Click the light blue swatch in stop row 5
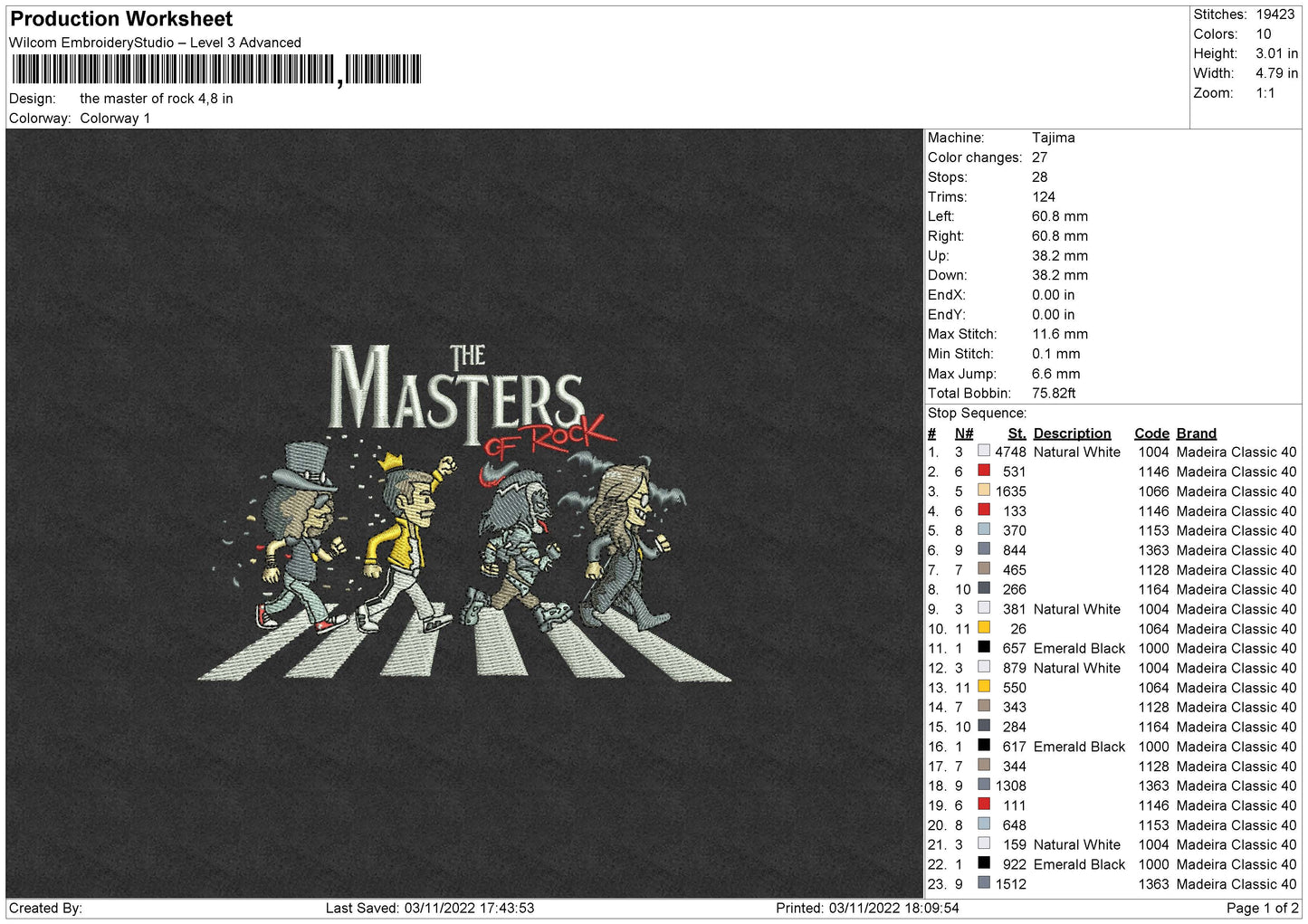 (984, 529)
